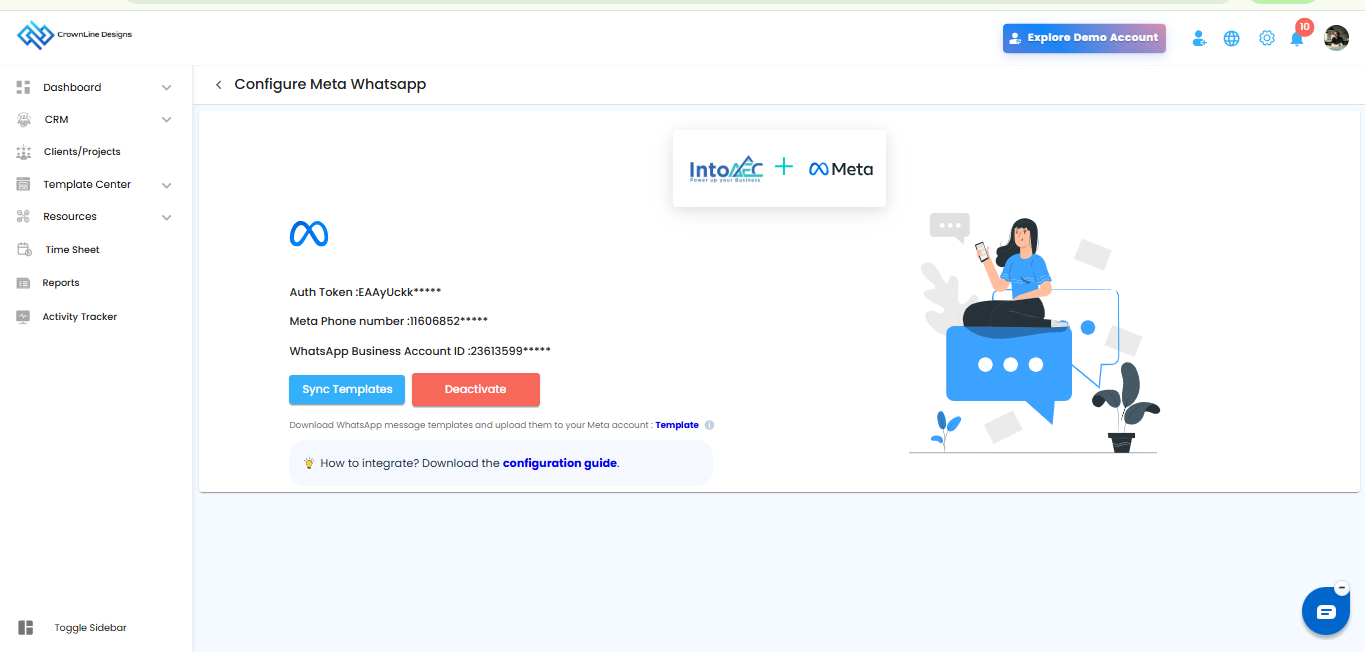1365x652 pixels.
Task: Click the Clients/Projects people icon
Action: tap(24, 152)
